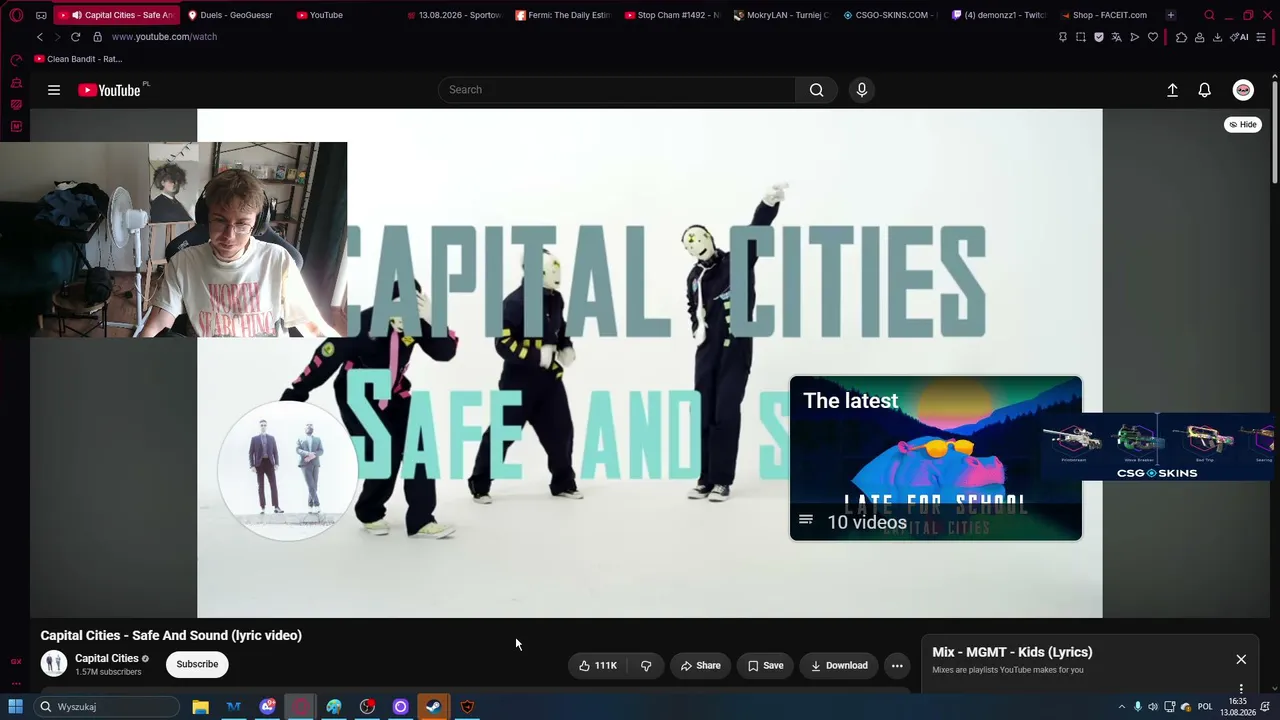Screen dimensions: 1280x720
Task: Click the magnifier search button on YouTube
Action: coord(817,90)
